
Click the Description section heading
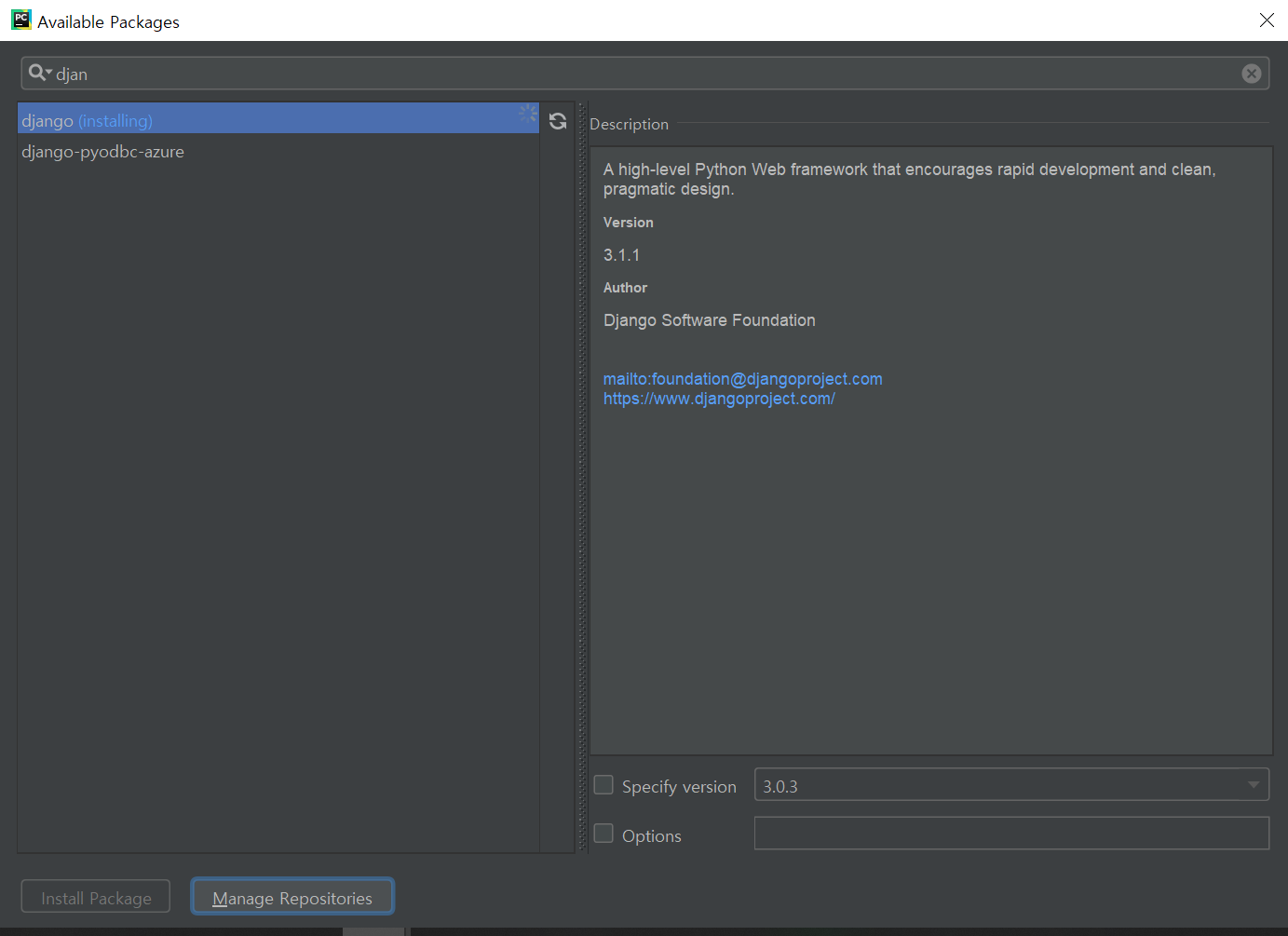click(x=629, y=124)
